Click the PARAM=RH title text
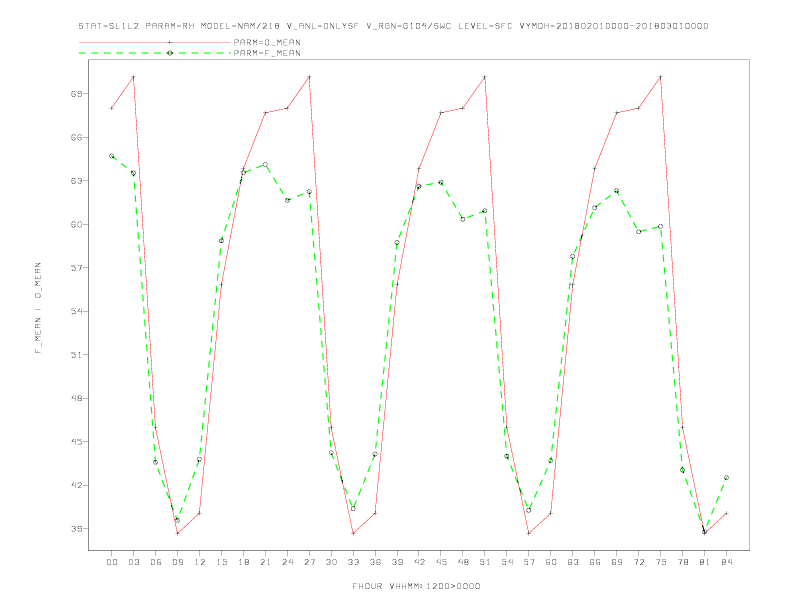The image size is (792, 612). click(170, 26)
